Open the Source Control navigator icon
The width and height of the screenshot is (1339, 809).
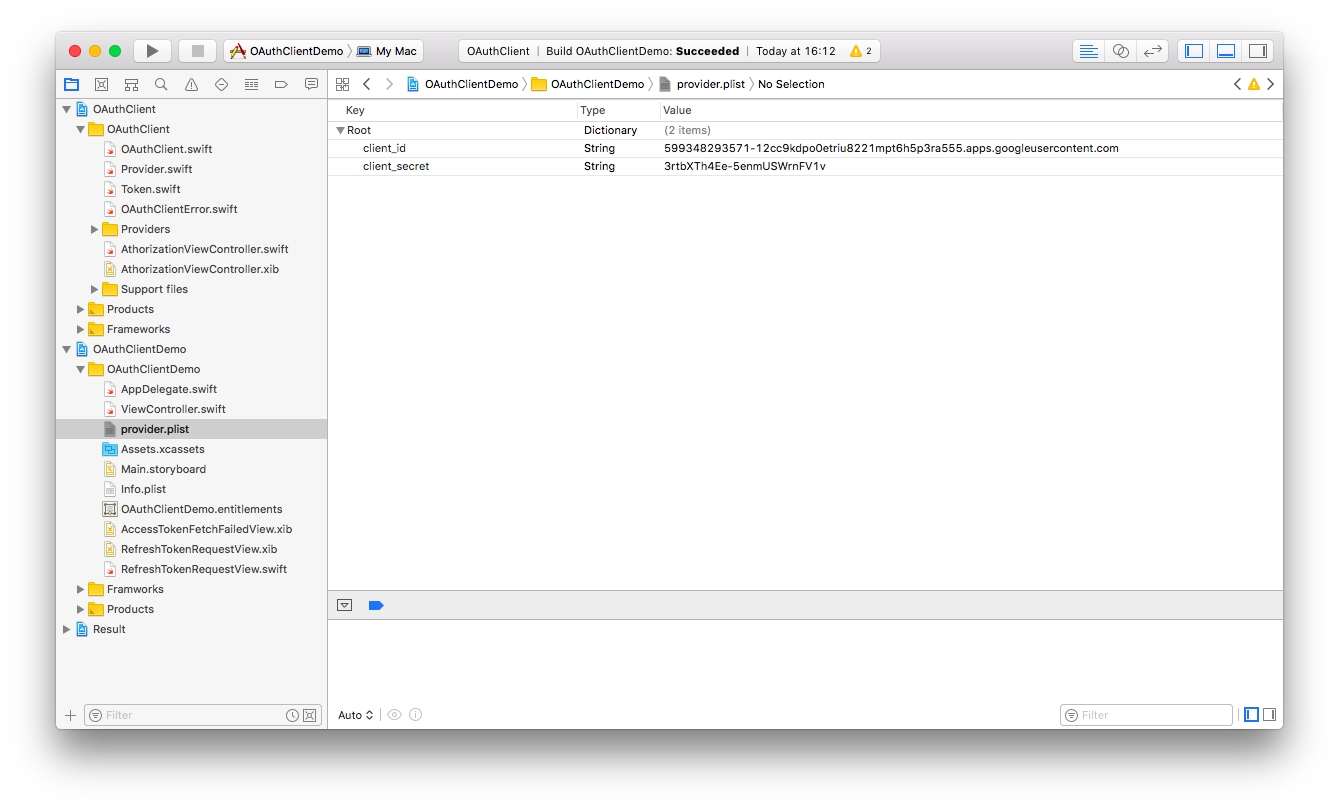[101, 84]
